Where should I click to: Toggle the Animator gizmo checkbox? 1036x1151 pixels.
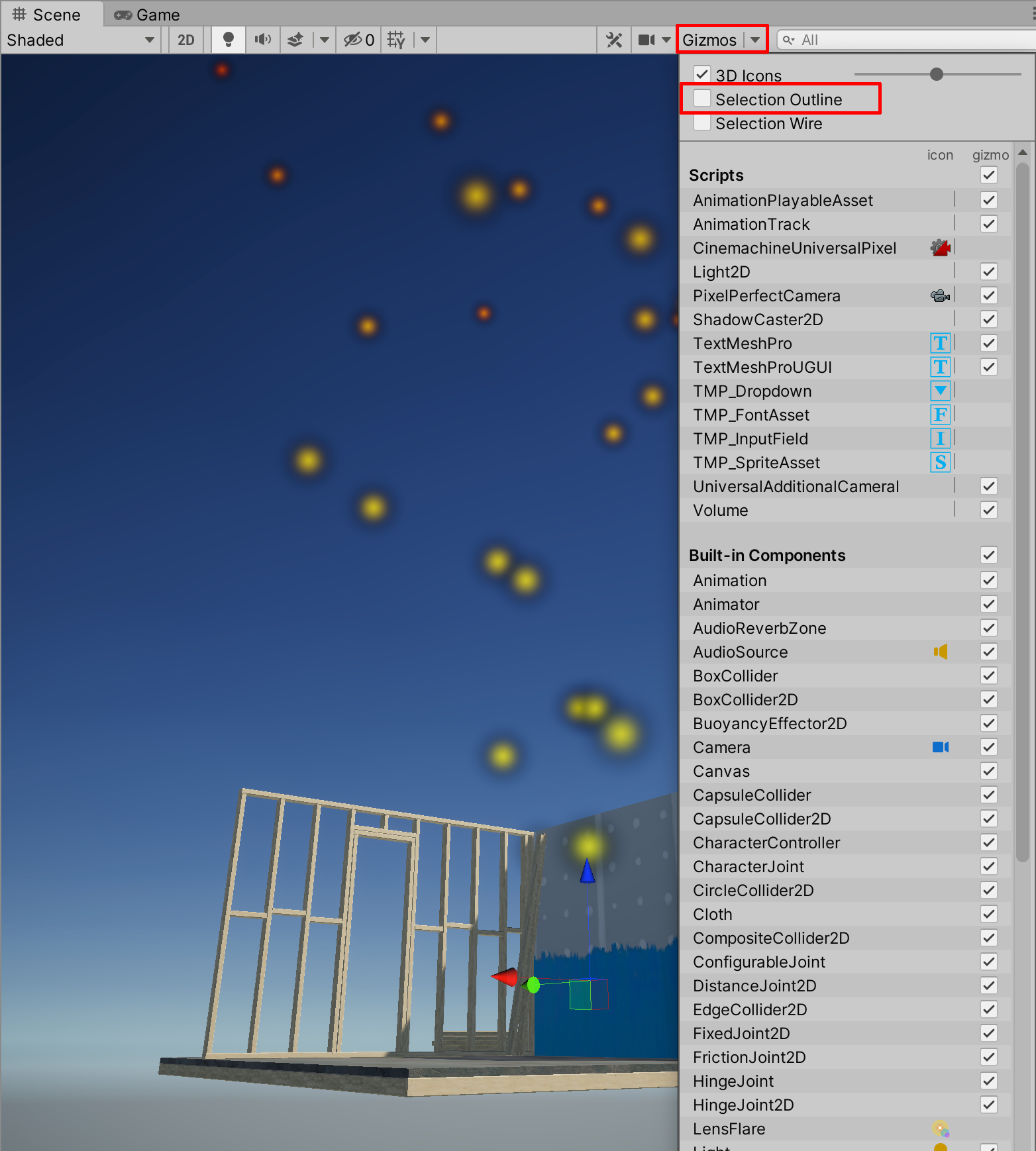989,604
